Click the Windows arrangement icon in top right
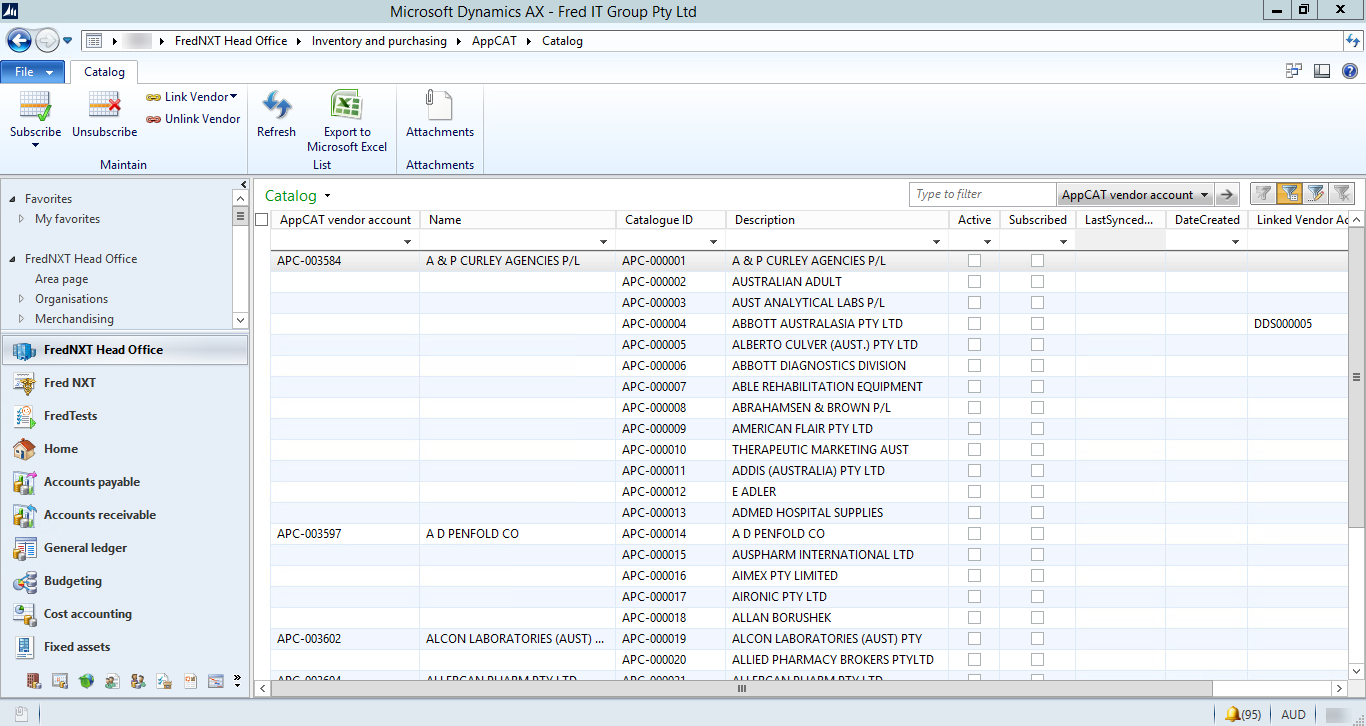This screenshot has height=726, width=1366. point(1294,71)
